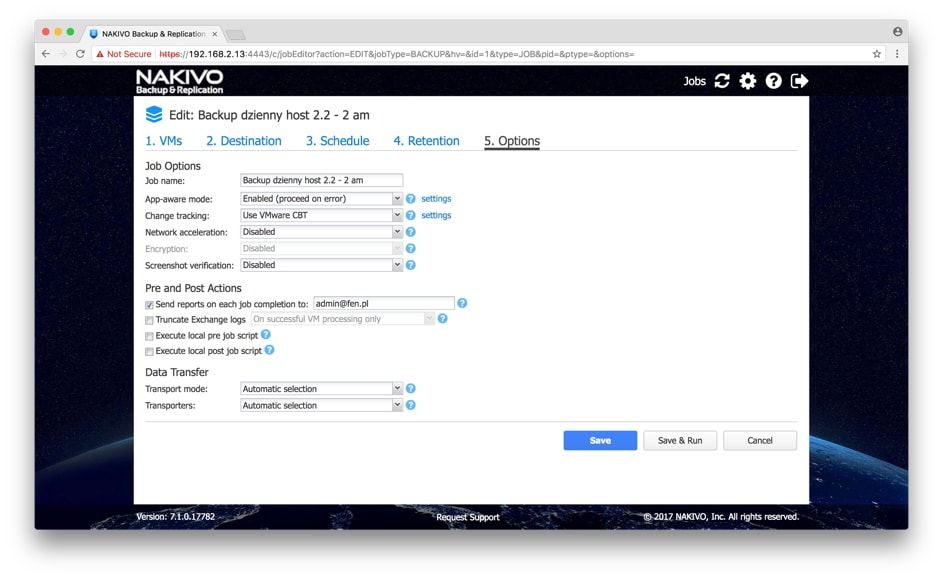Image resolution: width=943 pixels, height=579 pixels.
Task: Show help for Encryption
Action: point(411,248)
